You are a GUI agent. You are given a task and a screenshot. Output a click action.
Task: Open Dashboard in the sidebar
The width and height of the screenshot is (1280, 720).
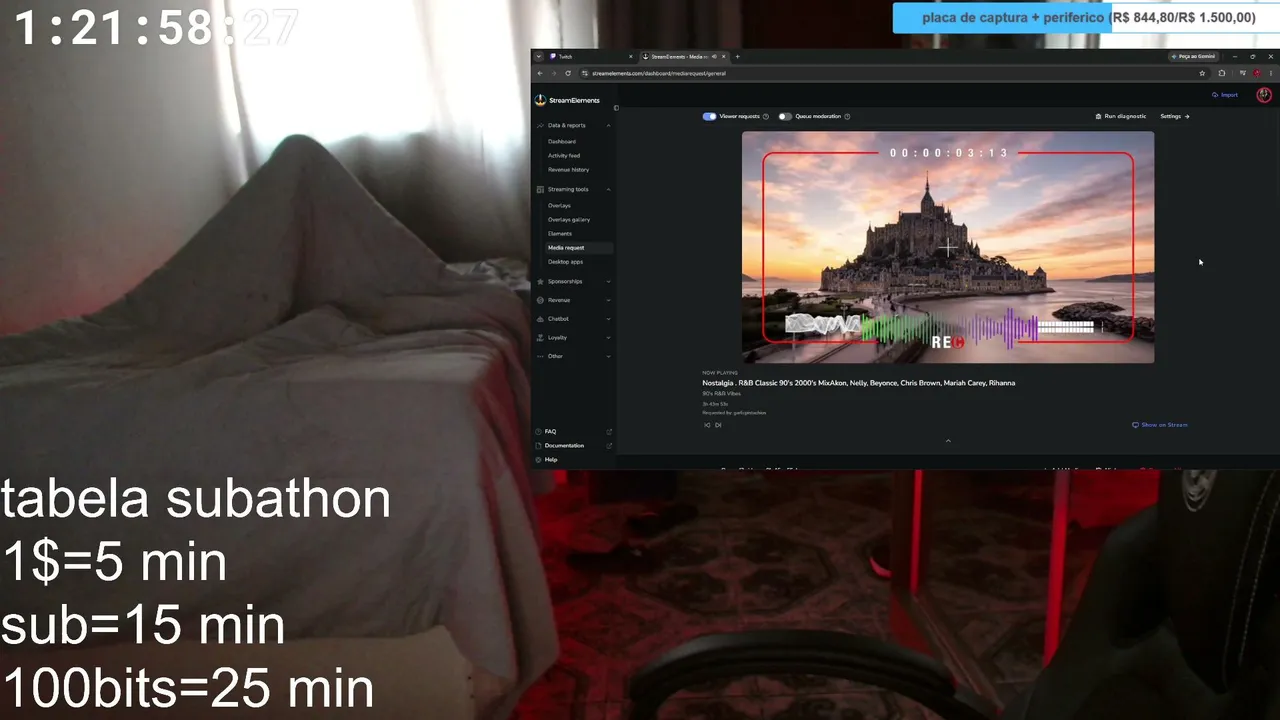point(561,141)
